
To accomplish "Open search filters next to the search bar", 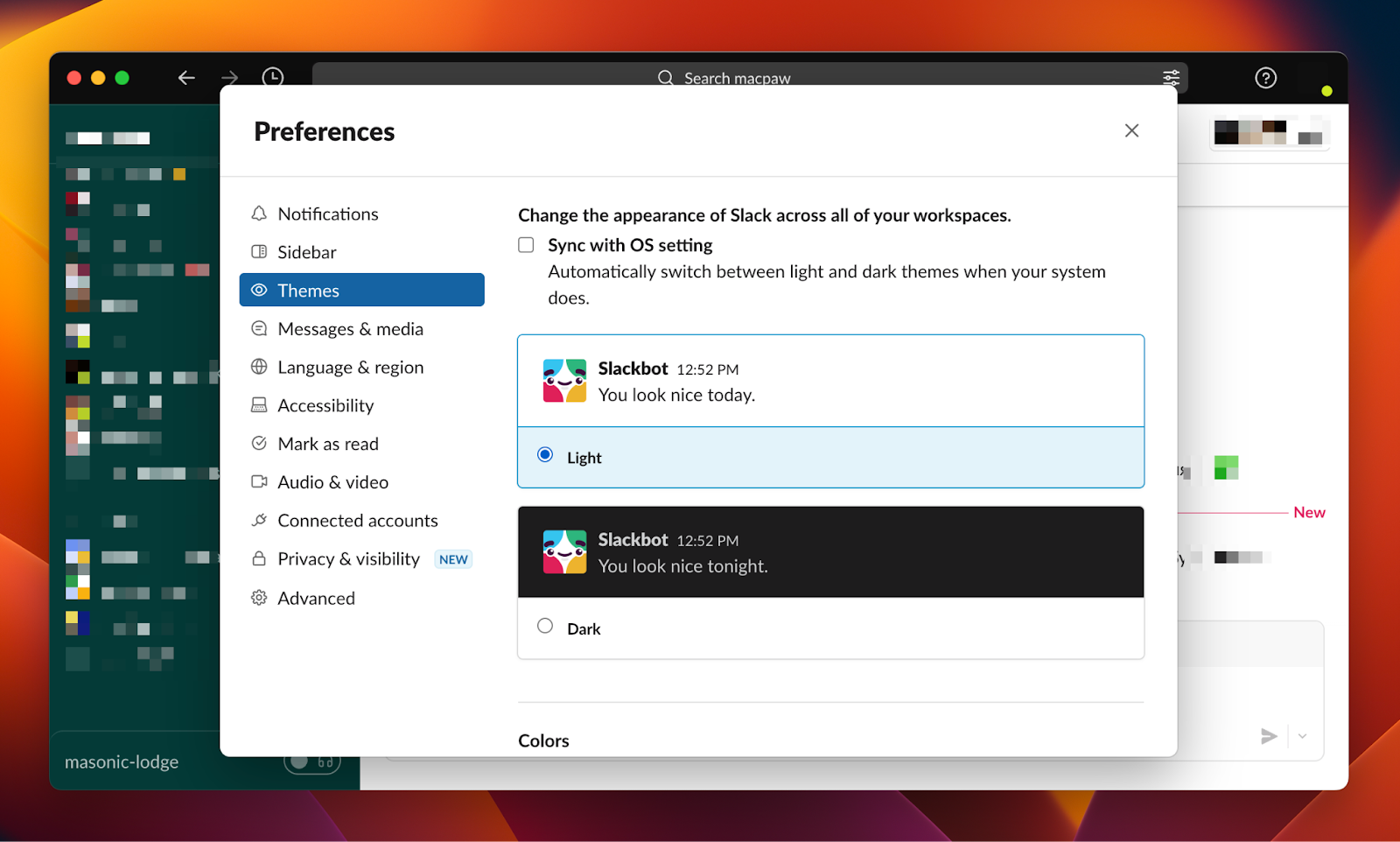I will (x=1171, y=78).
